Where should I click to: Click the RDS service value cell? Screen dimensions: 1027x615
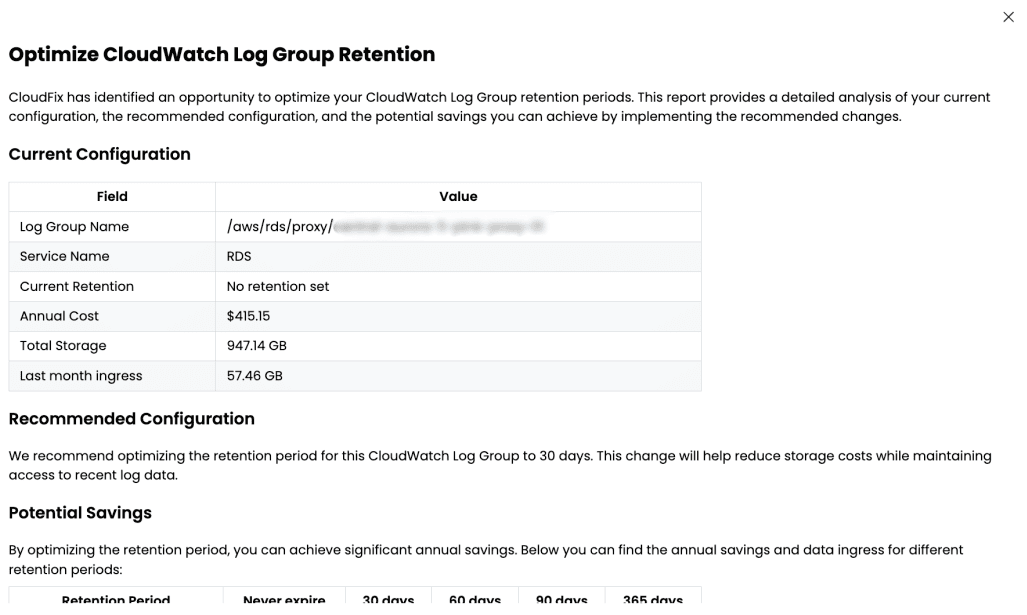coord(458,257)
